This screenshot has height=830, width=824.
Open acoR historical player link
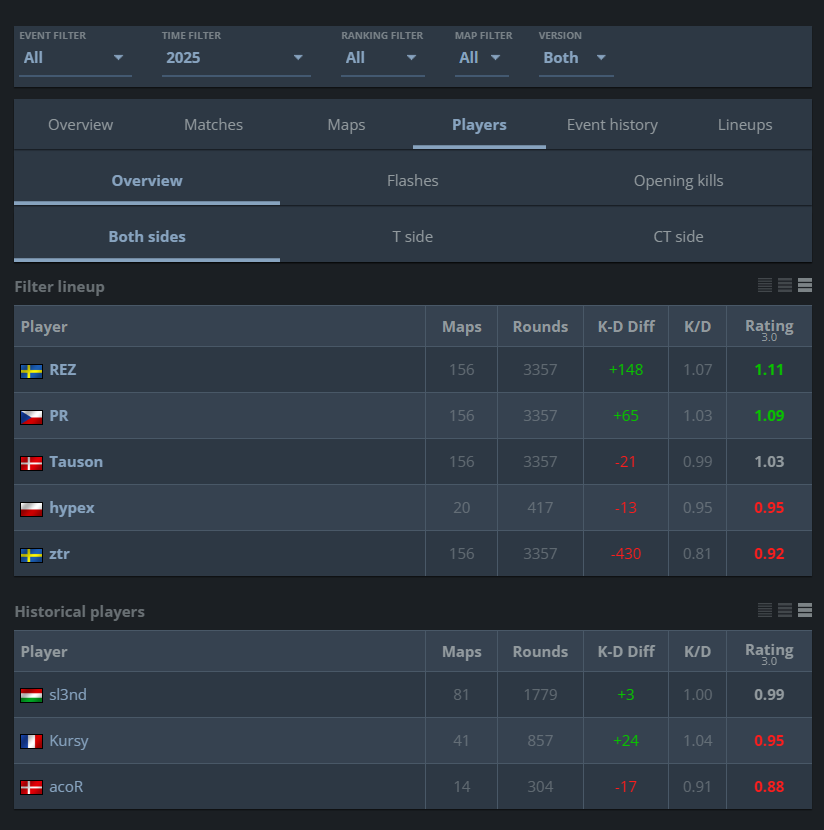pos(66,787)
